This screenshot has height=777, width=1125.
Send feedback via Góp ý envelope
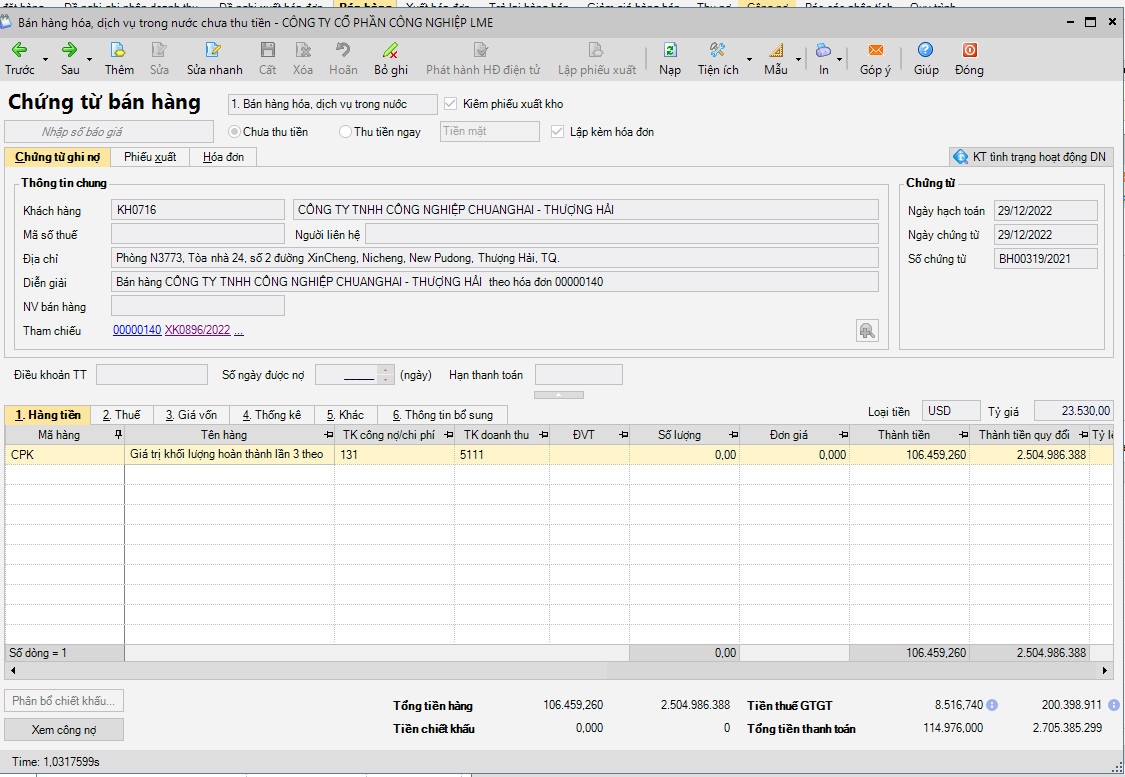875,50
